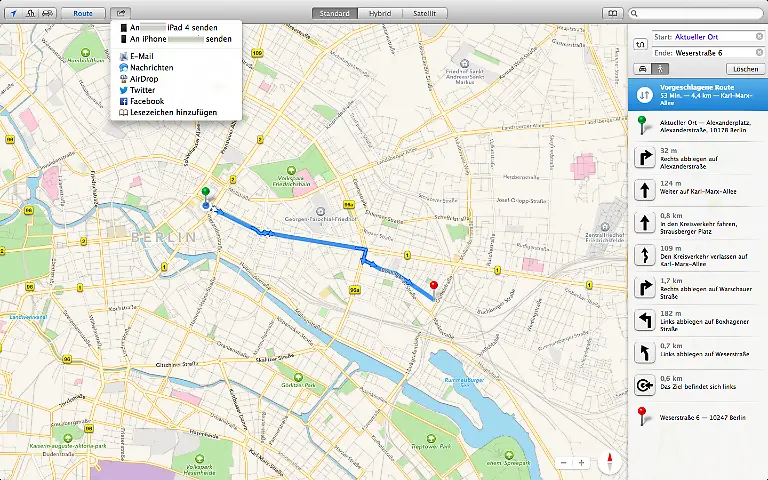Click Treptower Park marker on map
The height and width of the screenshot is (480, 768).
pos(431,438)
